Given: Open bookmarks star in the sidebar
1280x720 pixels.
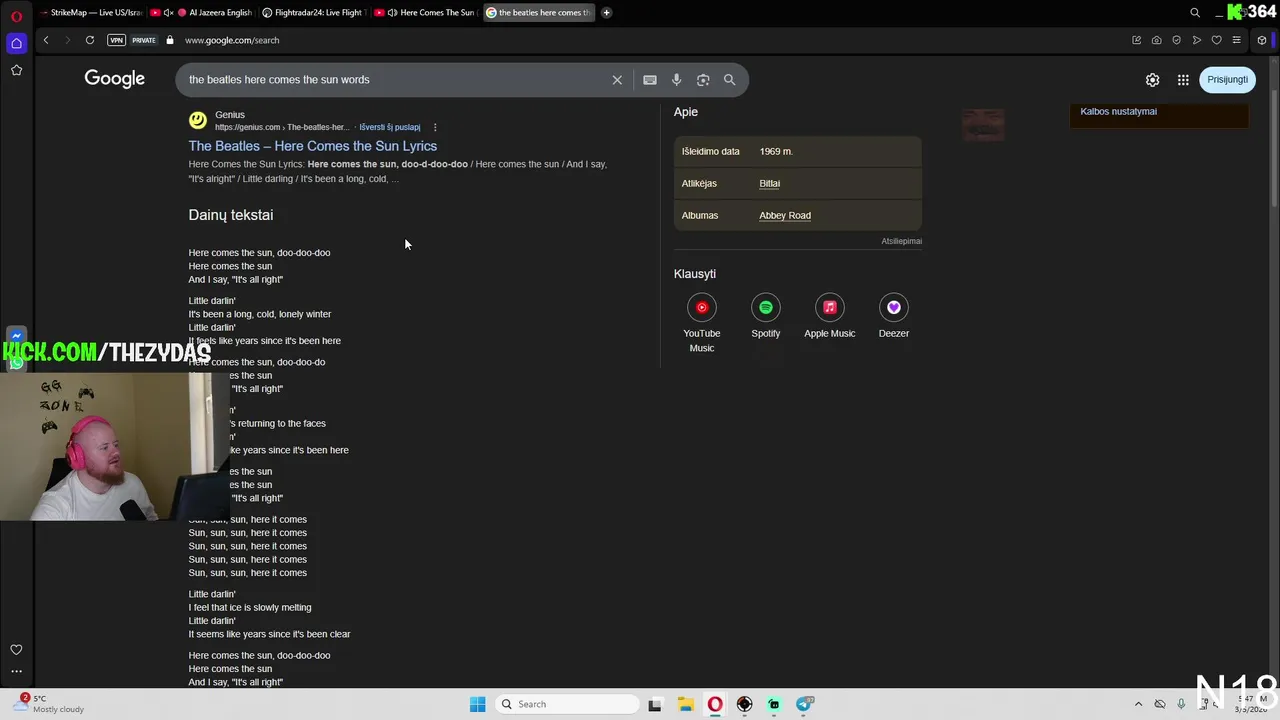Looking at the screenshot, I should pos(16,70).
